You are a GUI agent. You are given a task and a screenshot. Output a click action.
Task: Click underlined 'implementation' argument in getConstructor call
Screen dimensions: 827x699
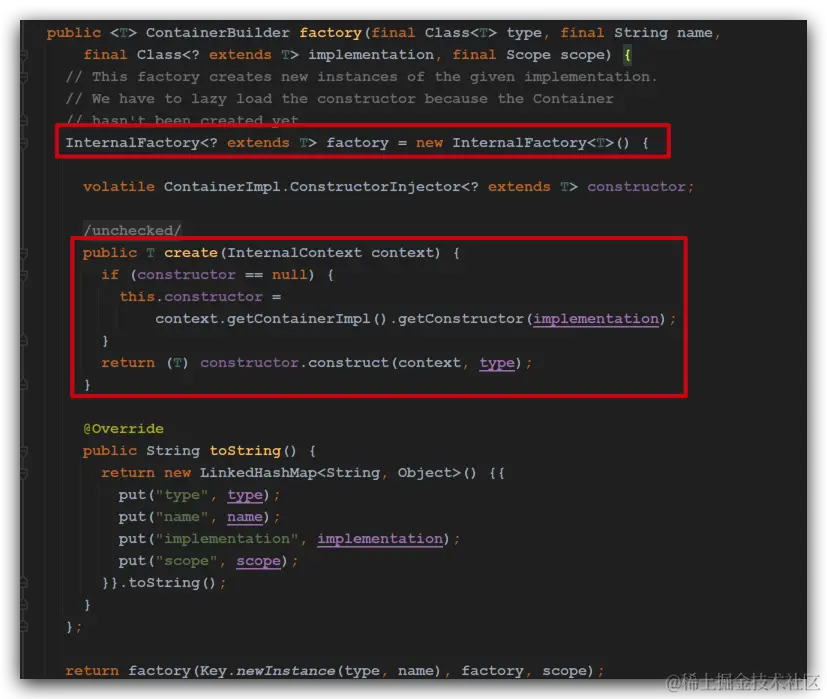[595, 319]
